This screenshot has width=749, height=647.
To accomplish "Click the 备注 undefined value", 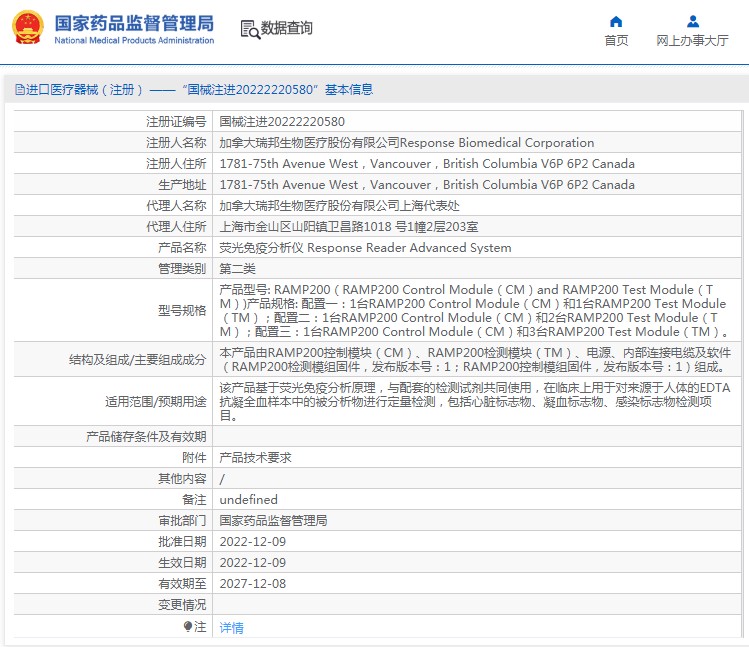I will (248, 499).
